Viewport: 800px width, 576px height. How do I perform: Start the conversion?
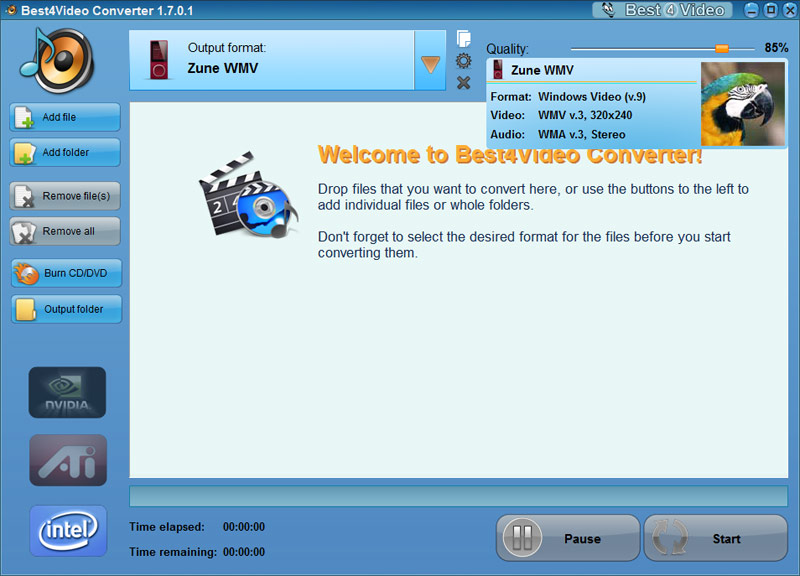click(715, 538)
